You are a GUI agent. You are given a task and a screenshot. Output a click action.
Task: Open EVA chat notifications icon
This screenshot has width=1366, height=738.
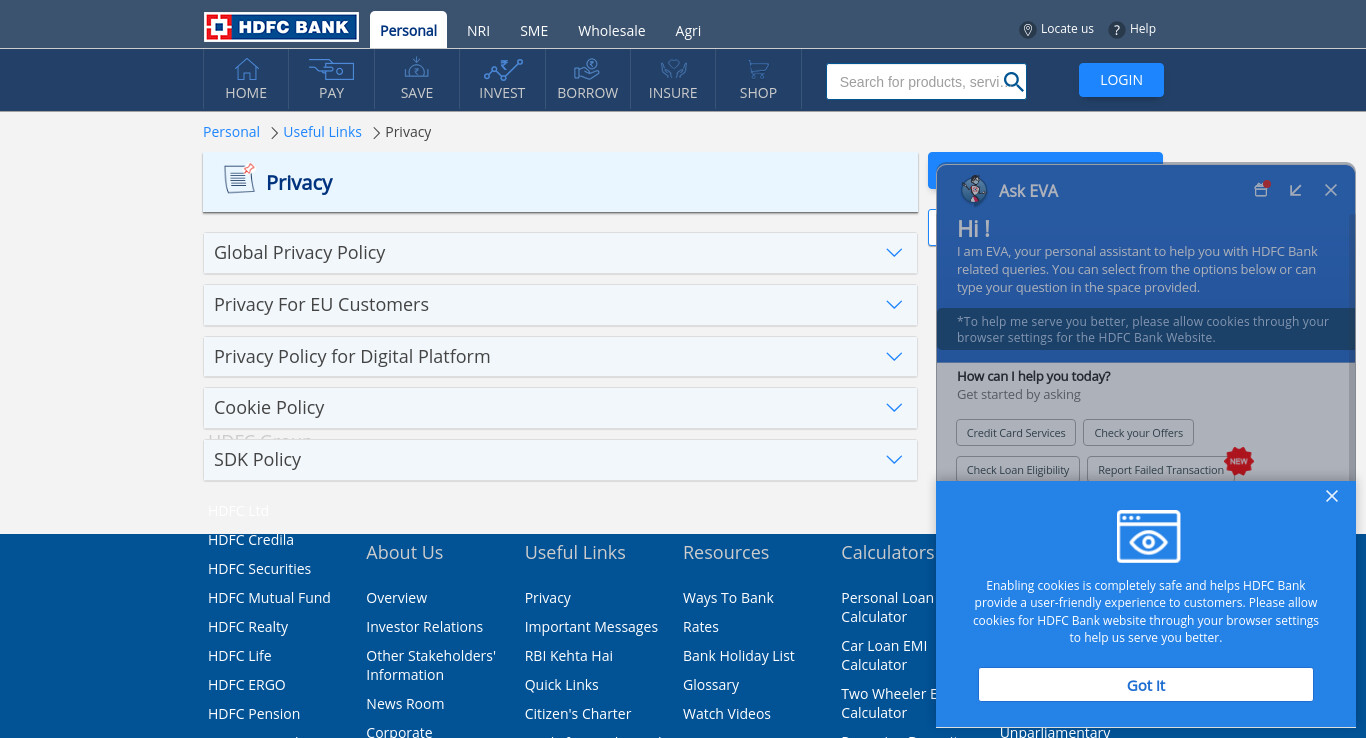click(x=1262, y=189)
